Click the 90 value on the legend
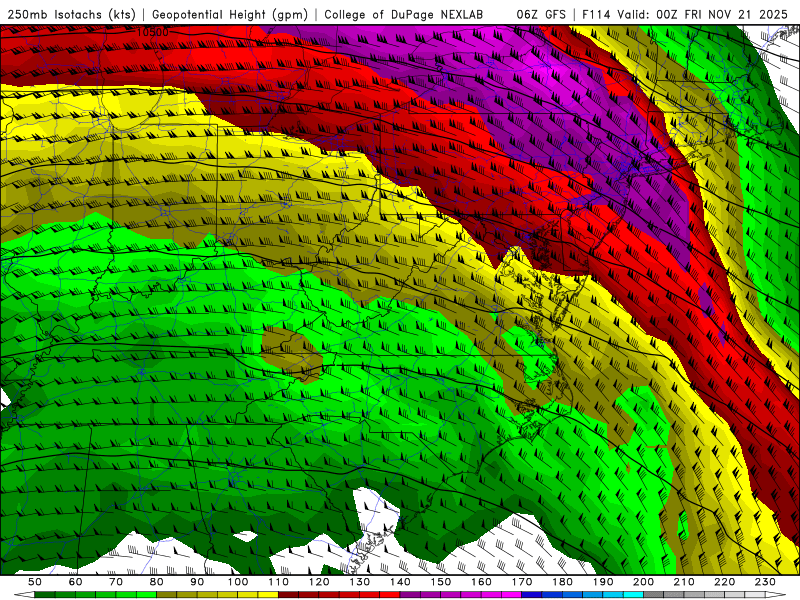The width and height of the screenshot is (800, 600). 197,582
